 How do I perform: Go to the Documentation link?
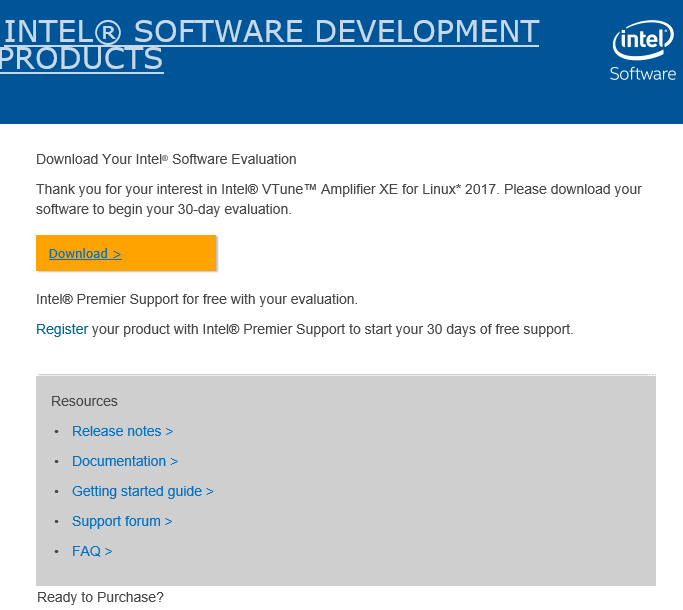(124, 461)
